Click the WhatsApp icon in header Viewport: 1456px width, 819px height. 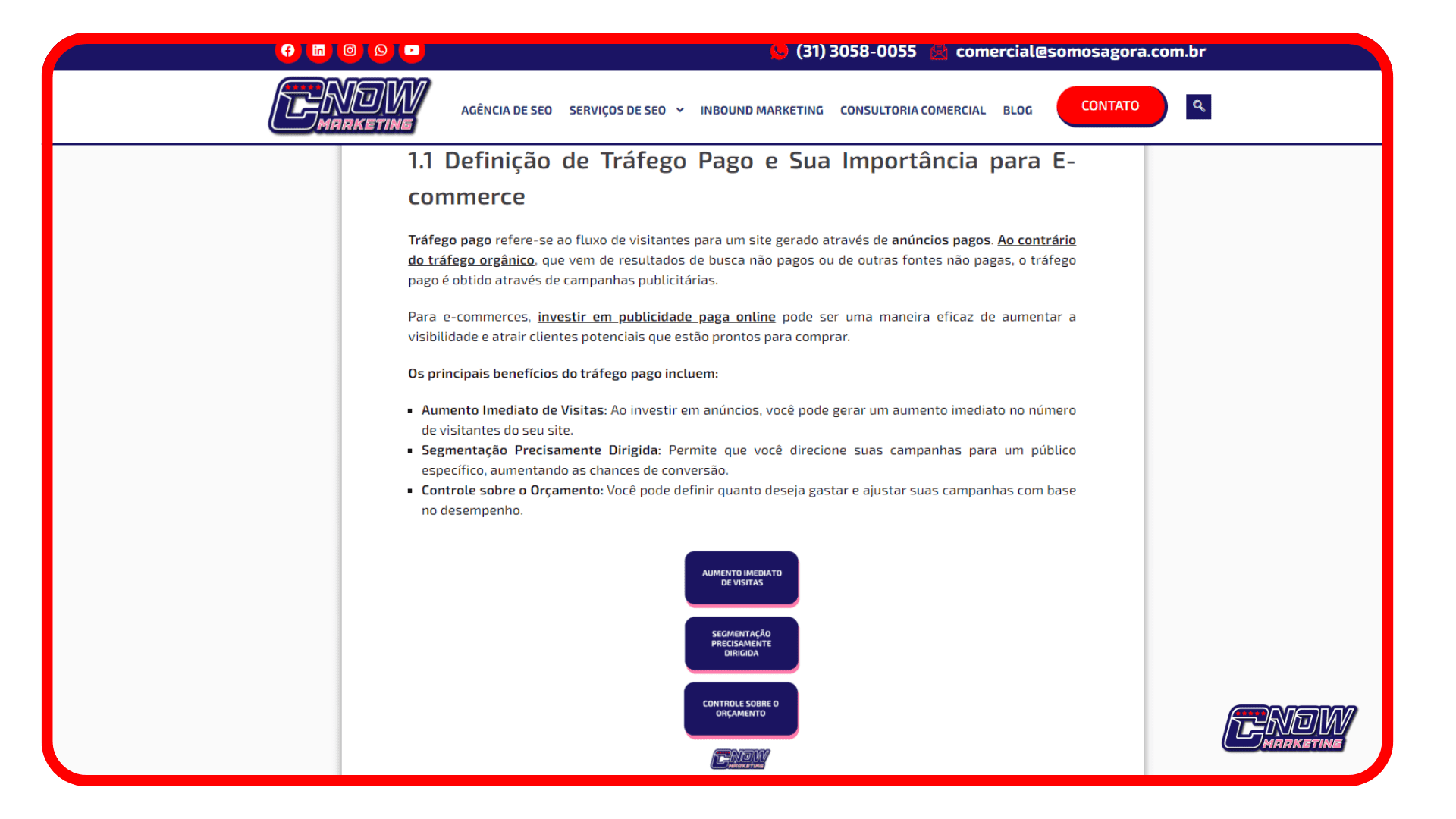tap(381, 50)
